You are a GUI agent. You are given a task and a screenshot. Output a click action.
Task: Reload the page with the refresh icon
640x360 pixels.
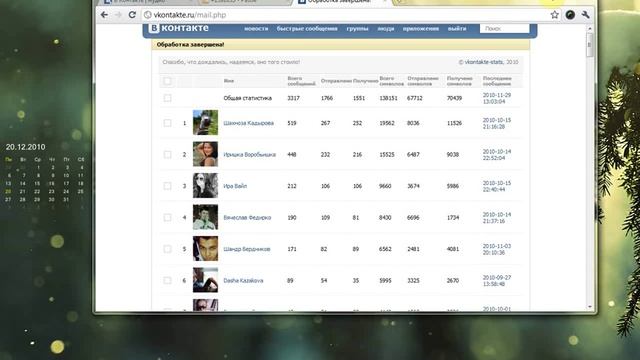(x=132, y=15)
